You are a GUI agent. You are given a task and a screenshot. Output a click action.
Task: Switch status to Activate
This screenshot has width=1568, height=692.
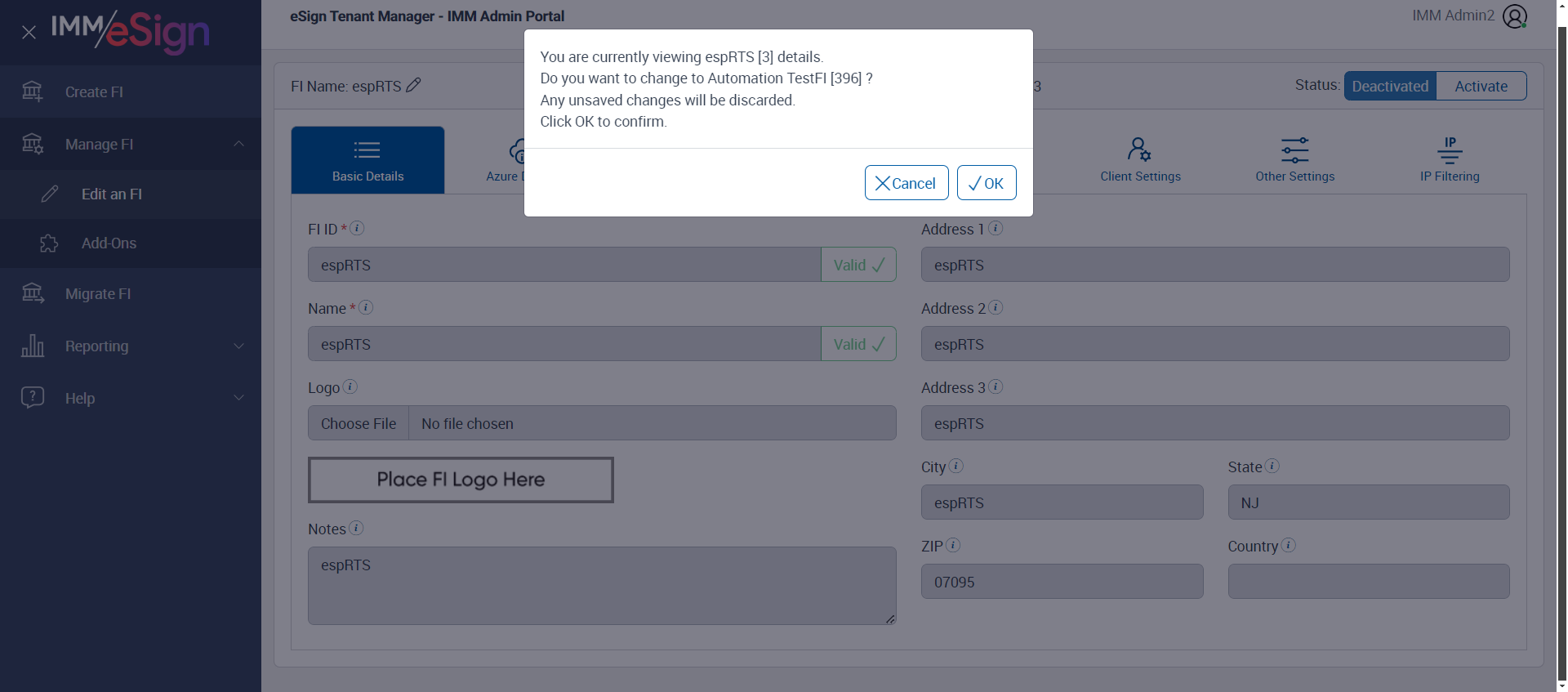click(1481, 86)
